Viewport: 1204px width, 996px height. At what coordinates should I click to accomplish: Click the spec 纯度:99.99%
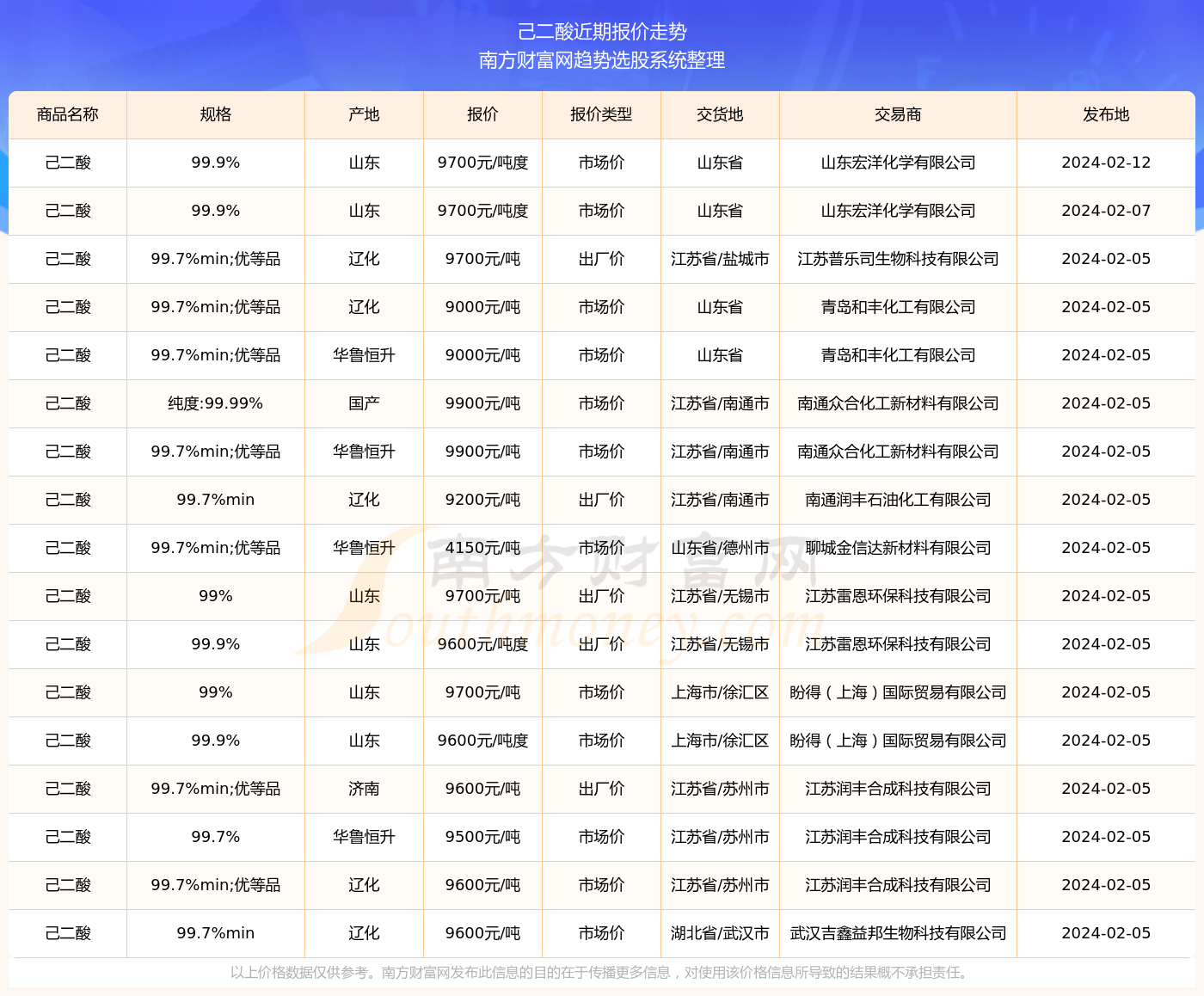pyautogui.click(x=216, y=403)
